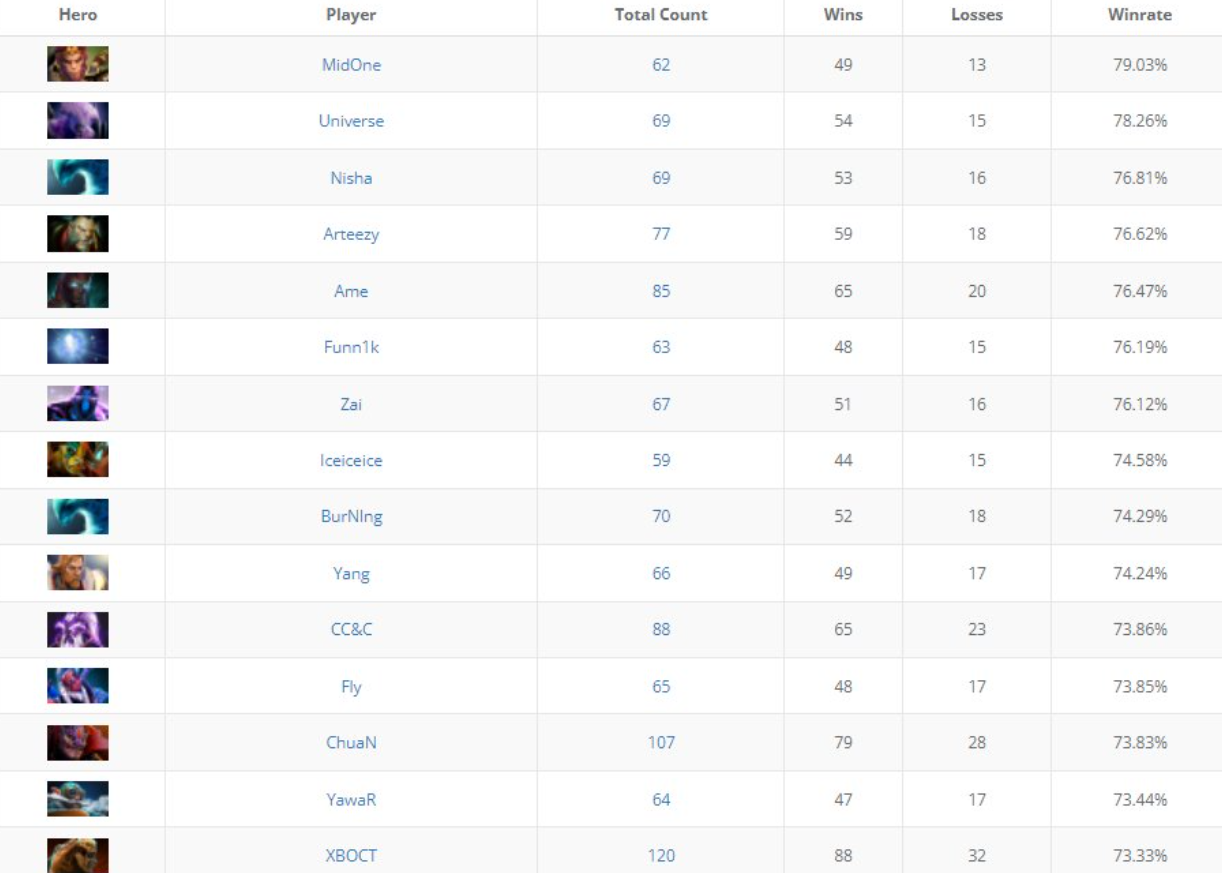The width and height of the screenshot is (1222, 873).
Task: Click the hero icon in MidOne's row
Action: [x=77, y=65]
